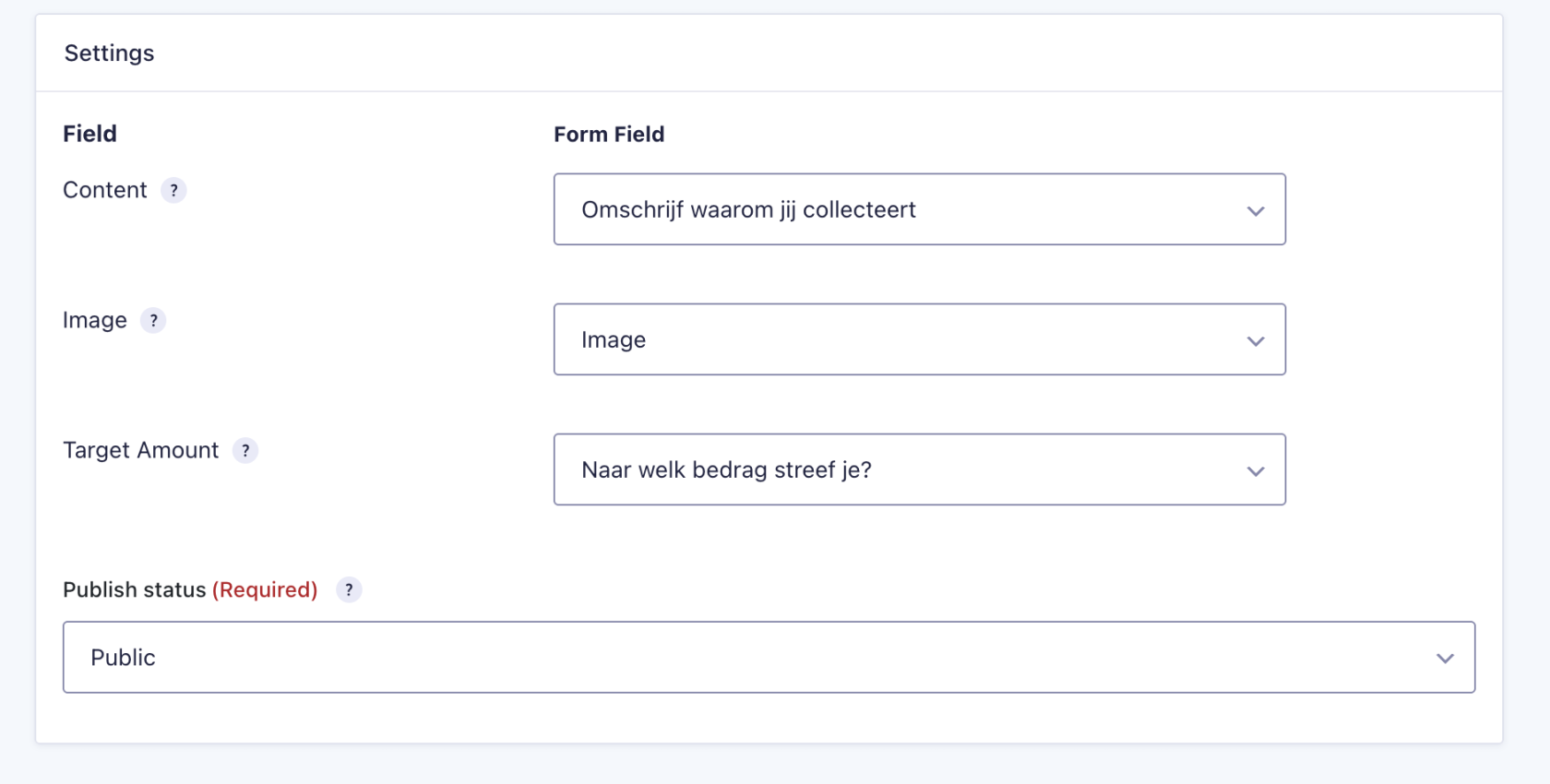Click the help icon next to Content
This screenshot has height=784, width=1550.
click(x=174, y=190)
